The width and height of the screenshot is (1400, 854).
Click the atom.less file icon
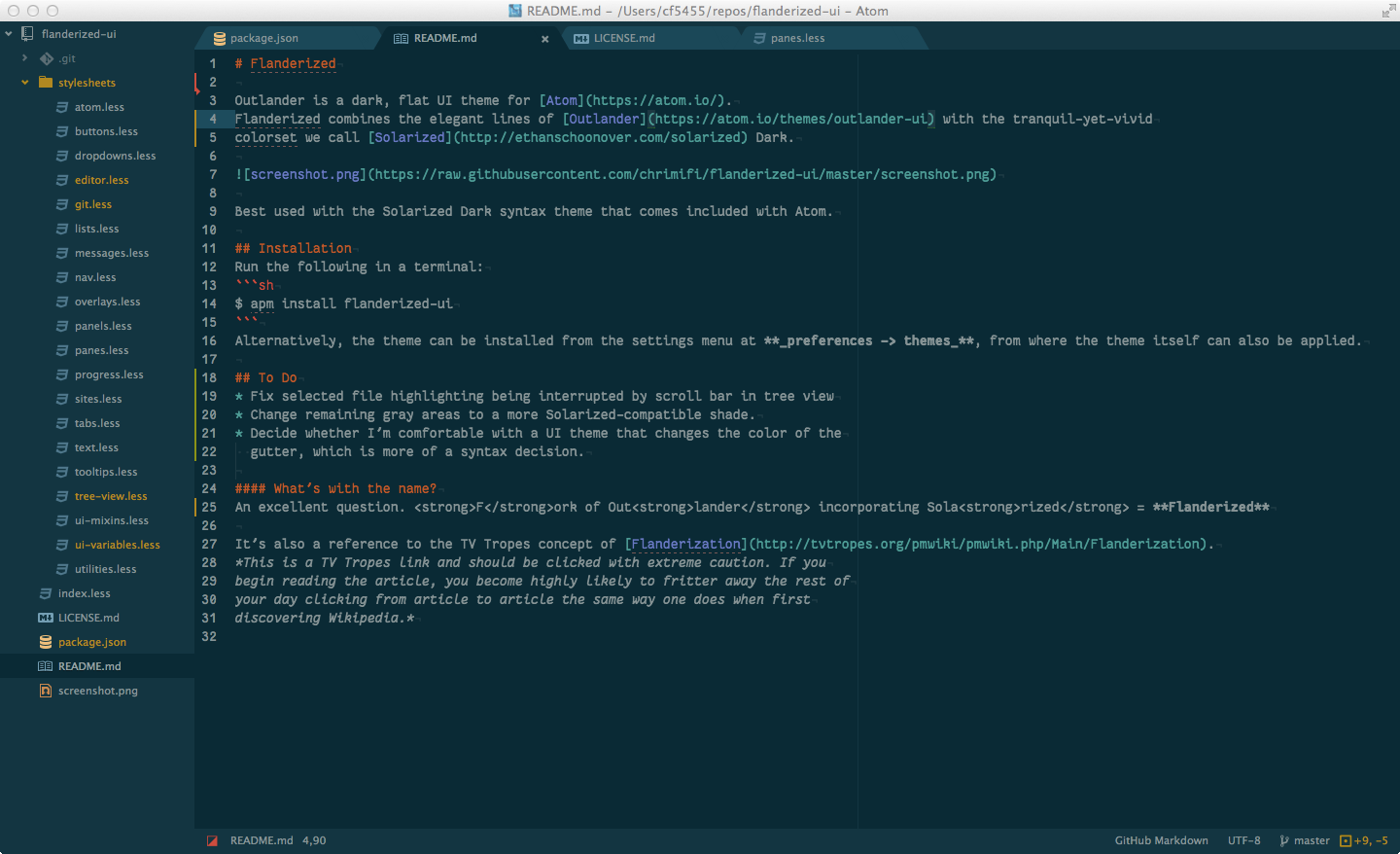pos(62,107)
